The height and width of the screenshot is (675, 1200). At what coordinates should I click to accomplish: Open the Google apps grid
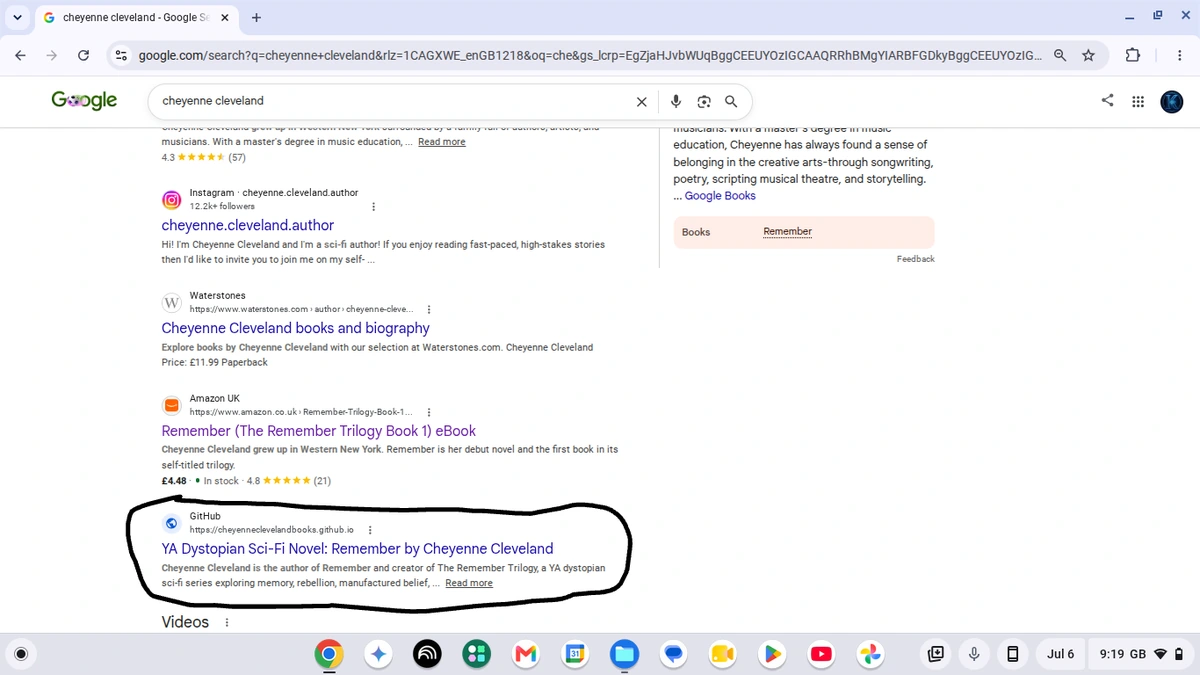coord(1138,101)
